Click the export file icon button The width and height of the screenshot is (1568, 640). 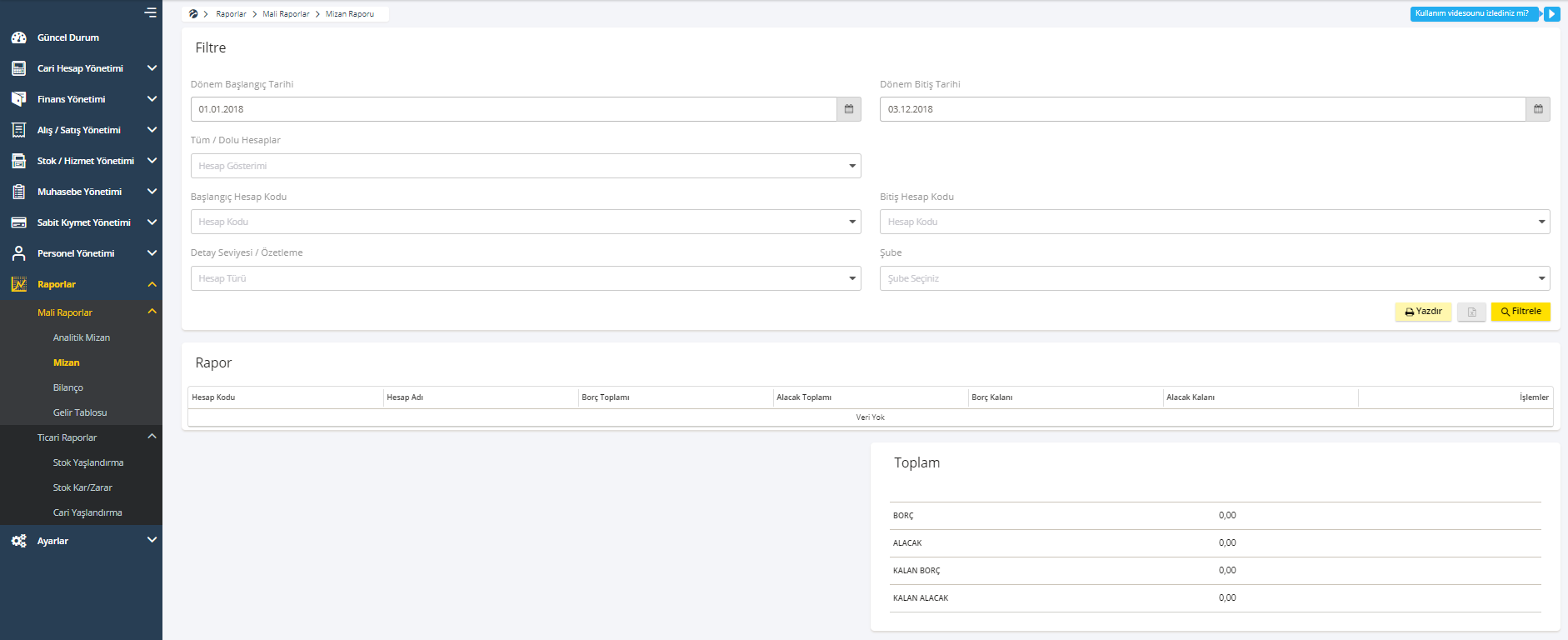click(x=1471, y=312)
